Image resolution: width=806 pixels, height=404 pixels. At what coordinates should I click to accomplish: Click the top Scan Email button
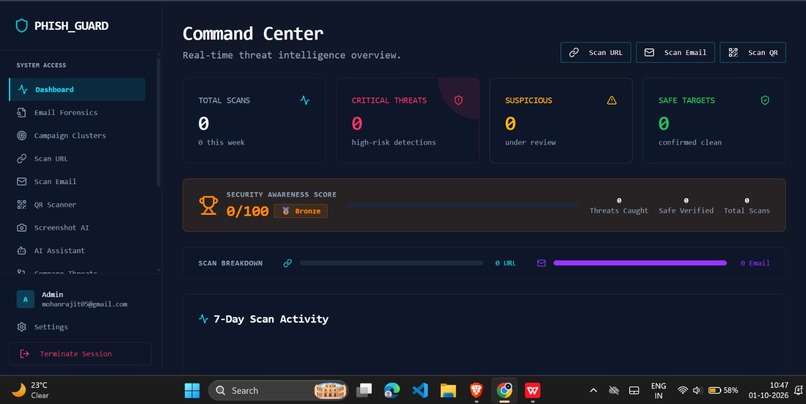pos(675,52)
